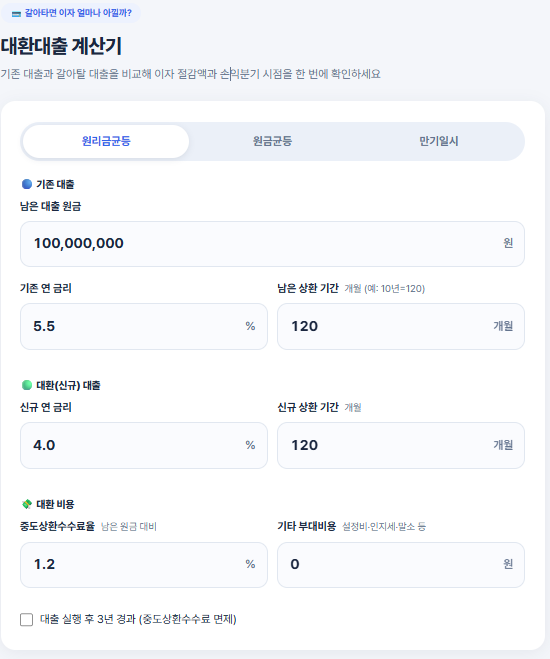Screen dimensions: 550x659
Task: Enable the 3년 경과 수수료 면제 checkbox
Action: pos(26,619)
